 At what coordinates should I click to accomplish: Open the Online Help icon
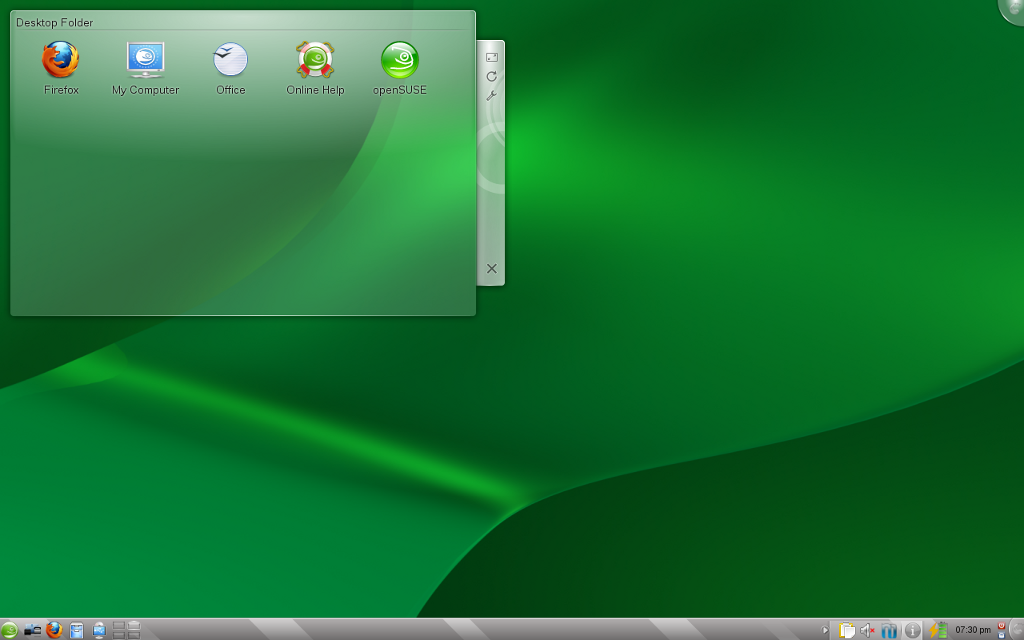point(315,61)
